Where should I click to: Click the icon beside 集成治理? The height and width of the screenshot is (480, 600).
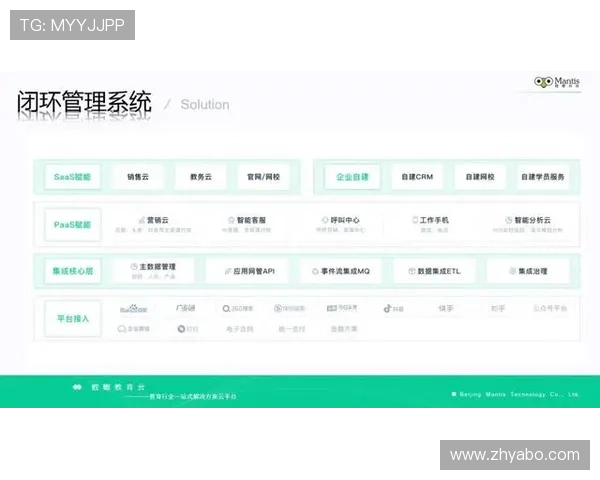(x=513, y=271)
